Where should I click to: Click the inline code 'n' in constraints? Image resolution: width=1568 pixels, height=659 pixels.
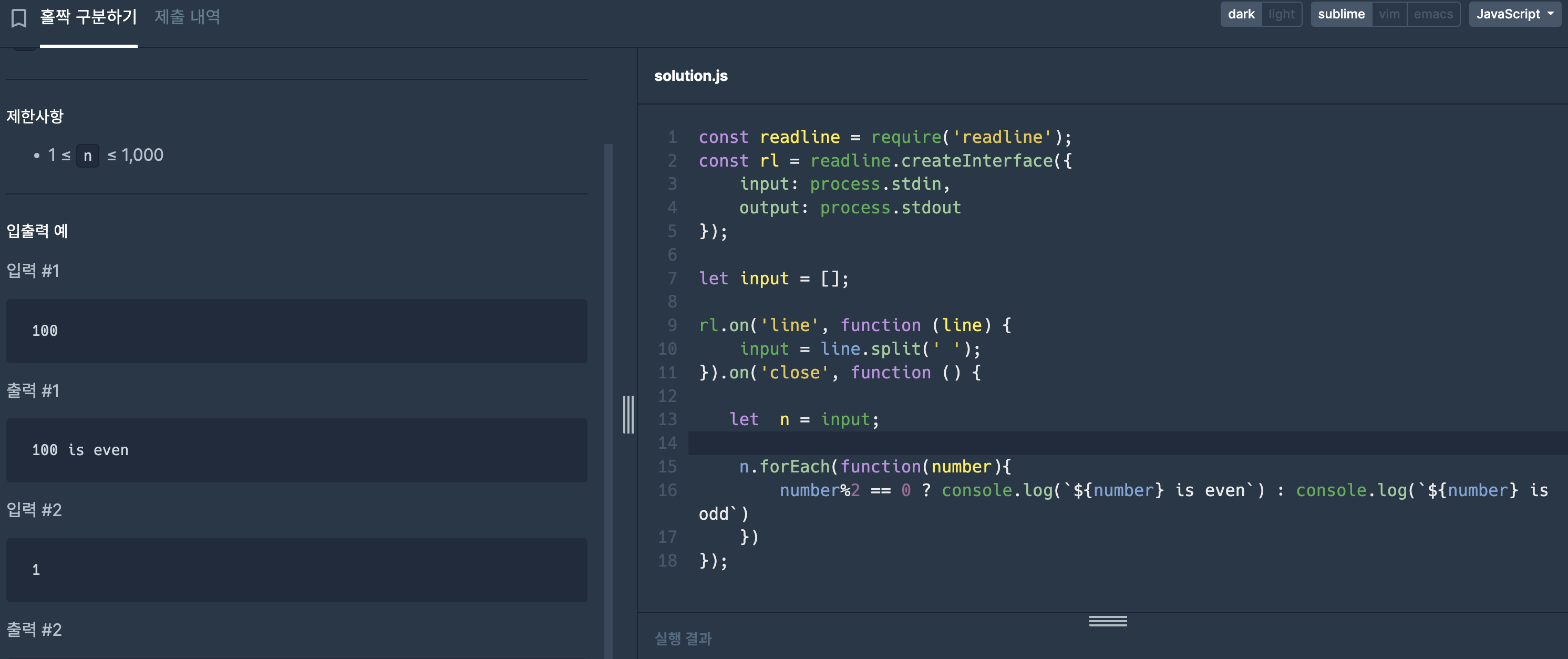[88, 156]
